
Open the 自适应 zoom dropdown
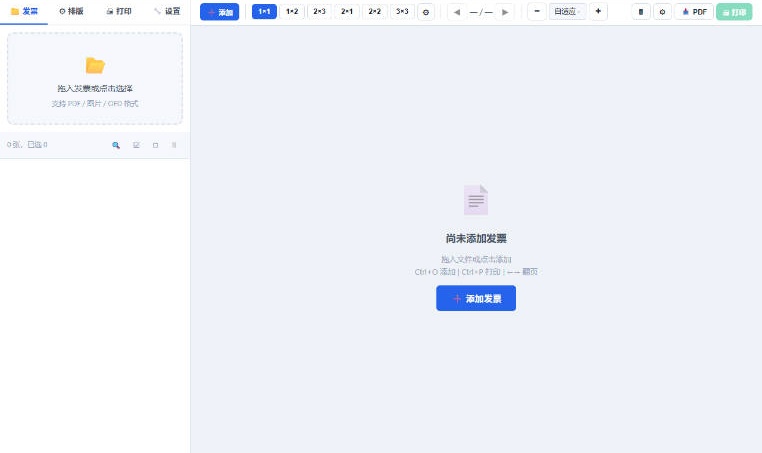[568, 12]
